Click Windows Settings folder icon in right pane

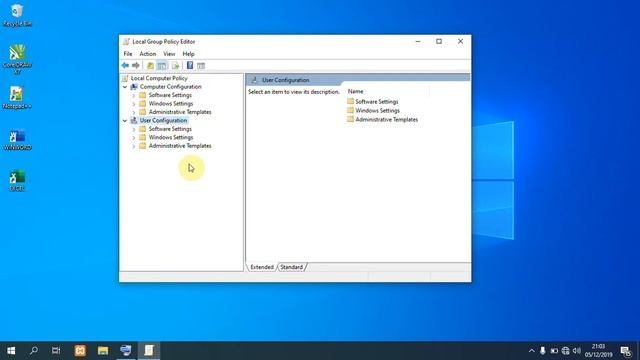pyautogui.click(x=350, y=110)
